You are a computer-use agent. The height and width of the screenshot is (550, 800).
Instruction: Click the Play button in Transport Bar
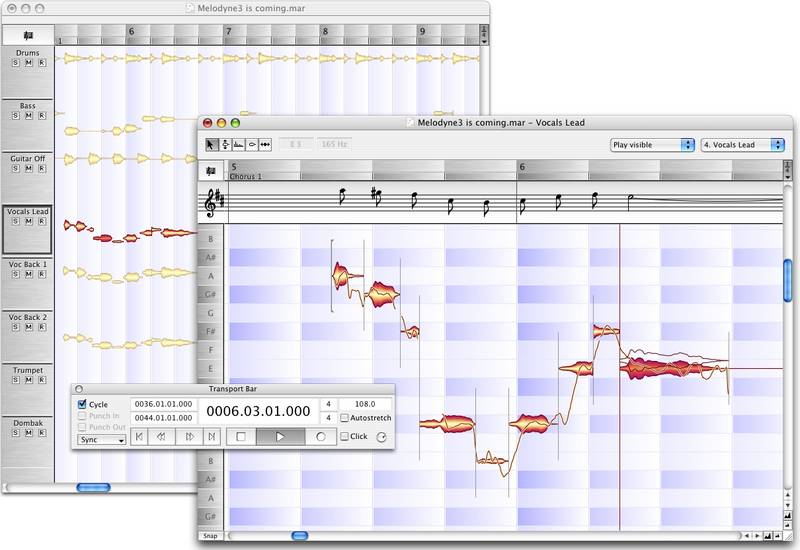pos(280,437)
